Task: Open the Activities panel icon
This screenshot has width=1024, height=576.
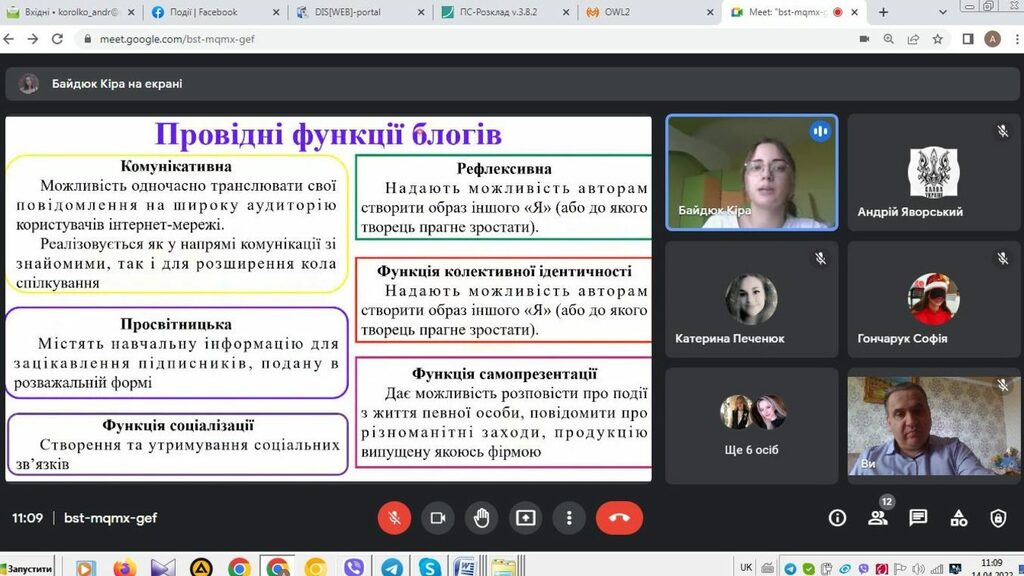Action: click(x=958, y=518)
